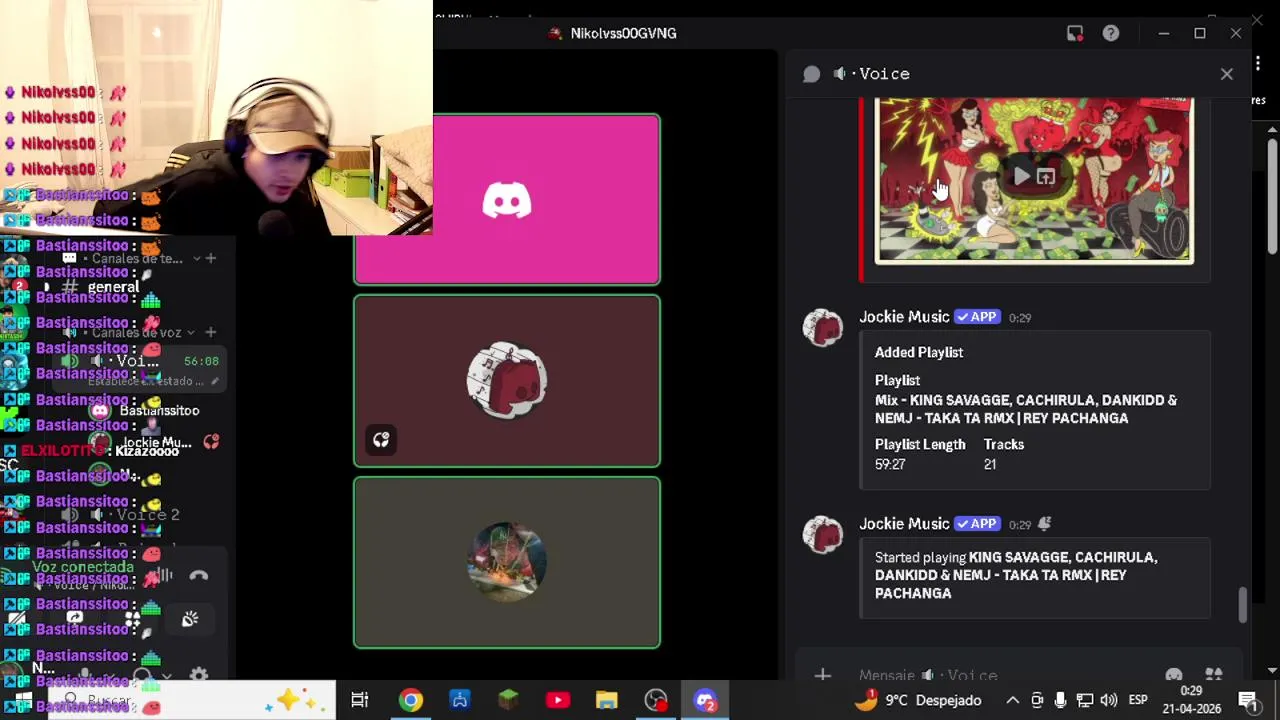Open weather widget 9°C Despejado
This screenshot has width=1280, height=720.
point(918,700)
